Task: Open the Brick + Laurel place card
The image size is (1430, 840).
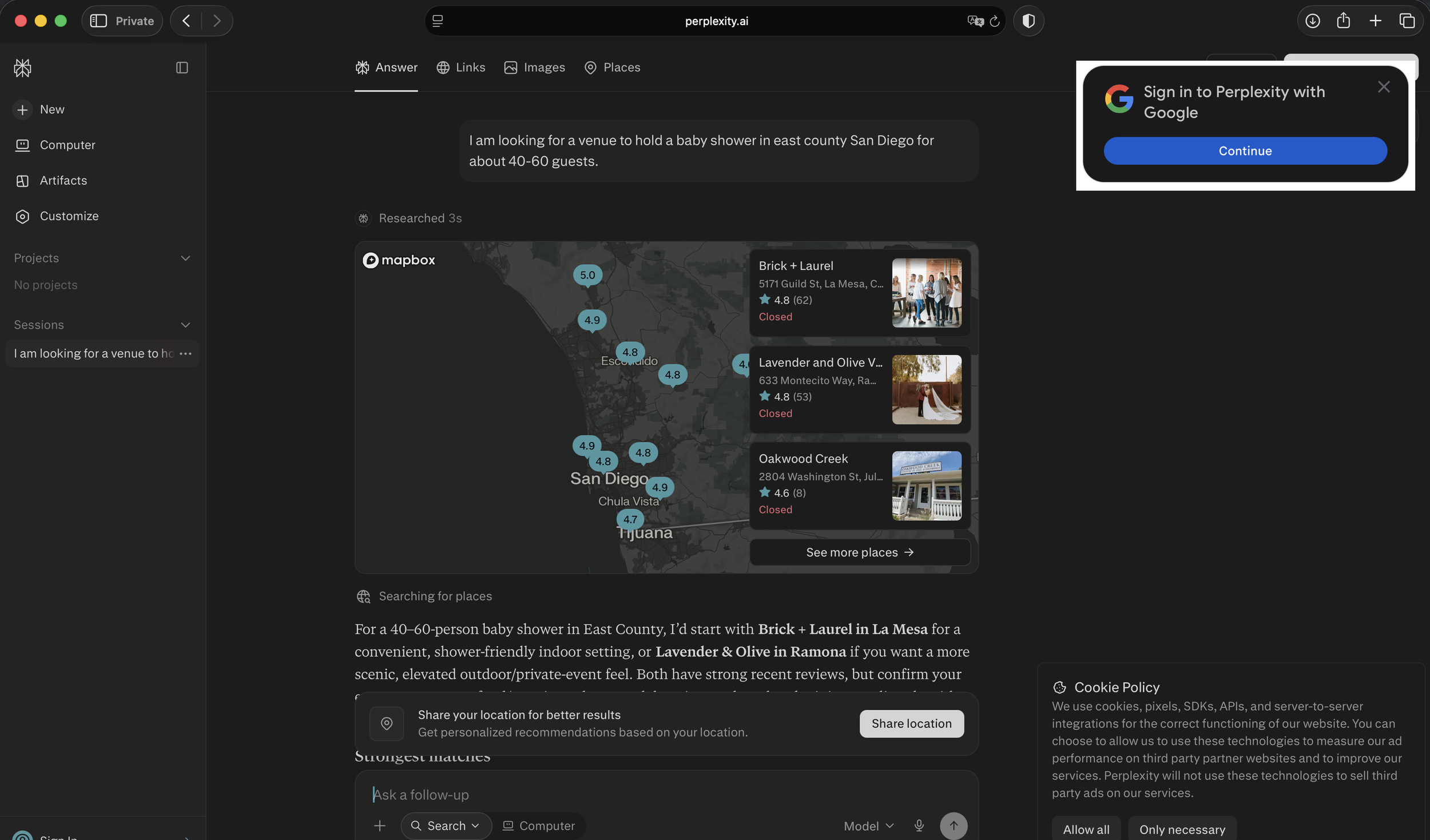Action: (860, 292)
